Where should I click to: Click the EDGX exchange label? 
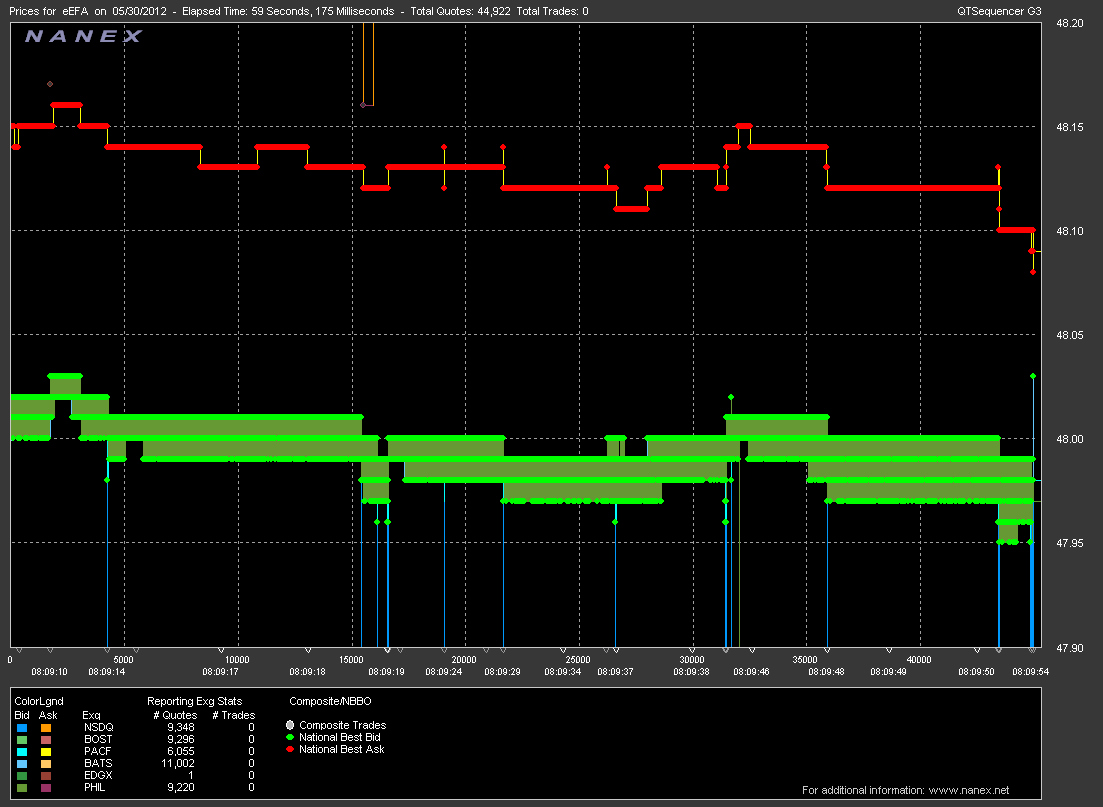[98, 775]
